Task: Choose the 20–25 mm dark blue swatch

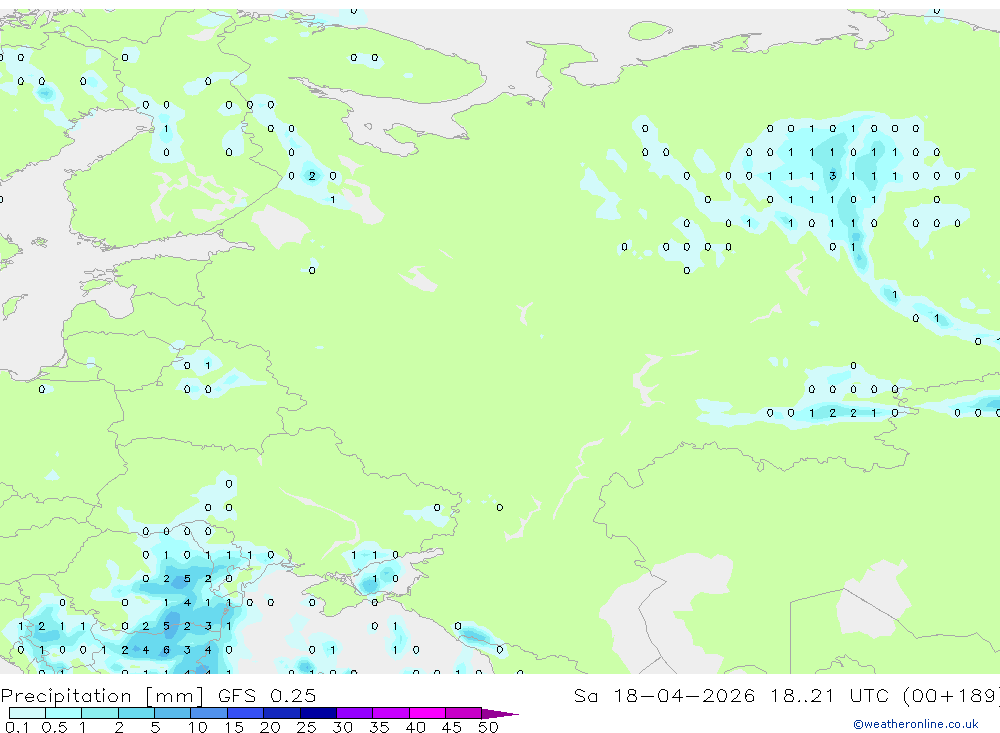Action: click(282, 713)
